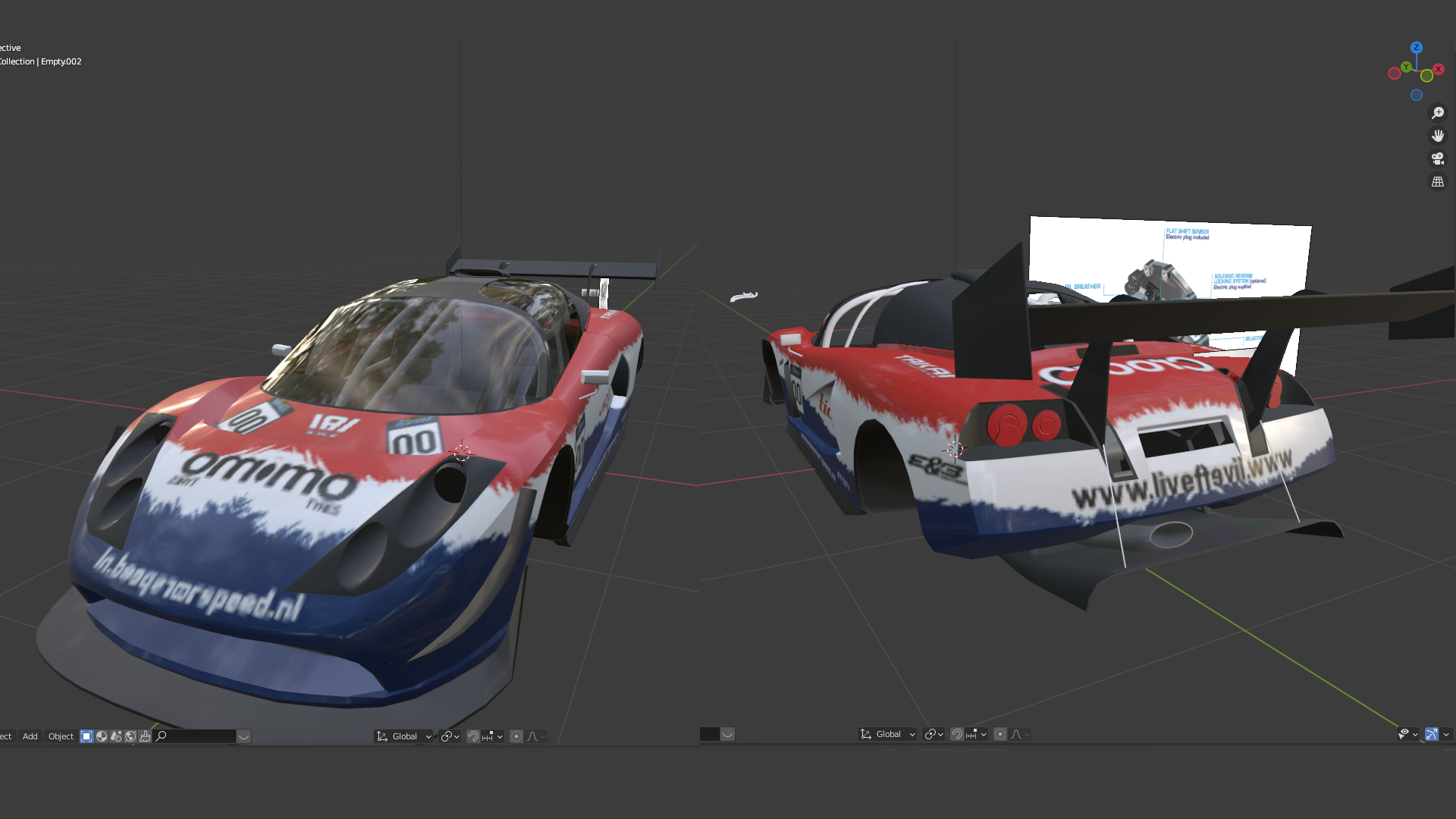The width and height of the screenshot is (1456, 819).
Task: Enable proportional editing in left viewport header
Action: [516, 736]
